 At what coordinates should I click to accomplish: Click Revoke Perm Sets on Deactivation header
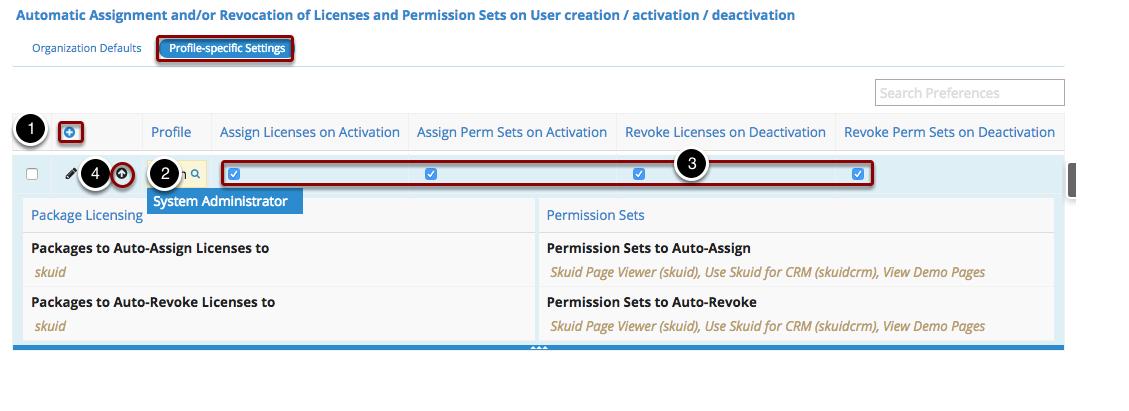(949, 132)
